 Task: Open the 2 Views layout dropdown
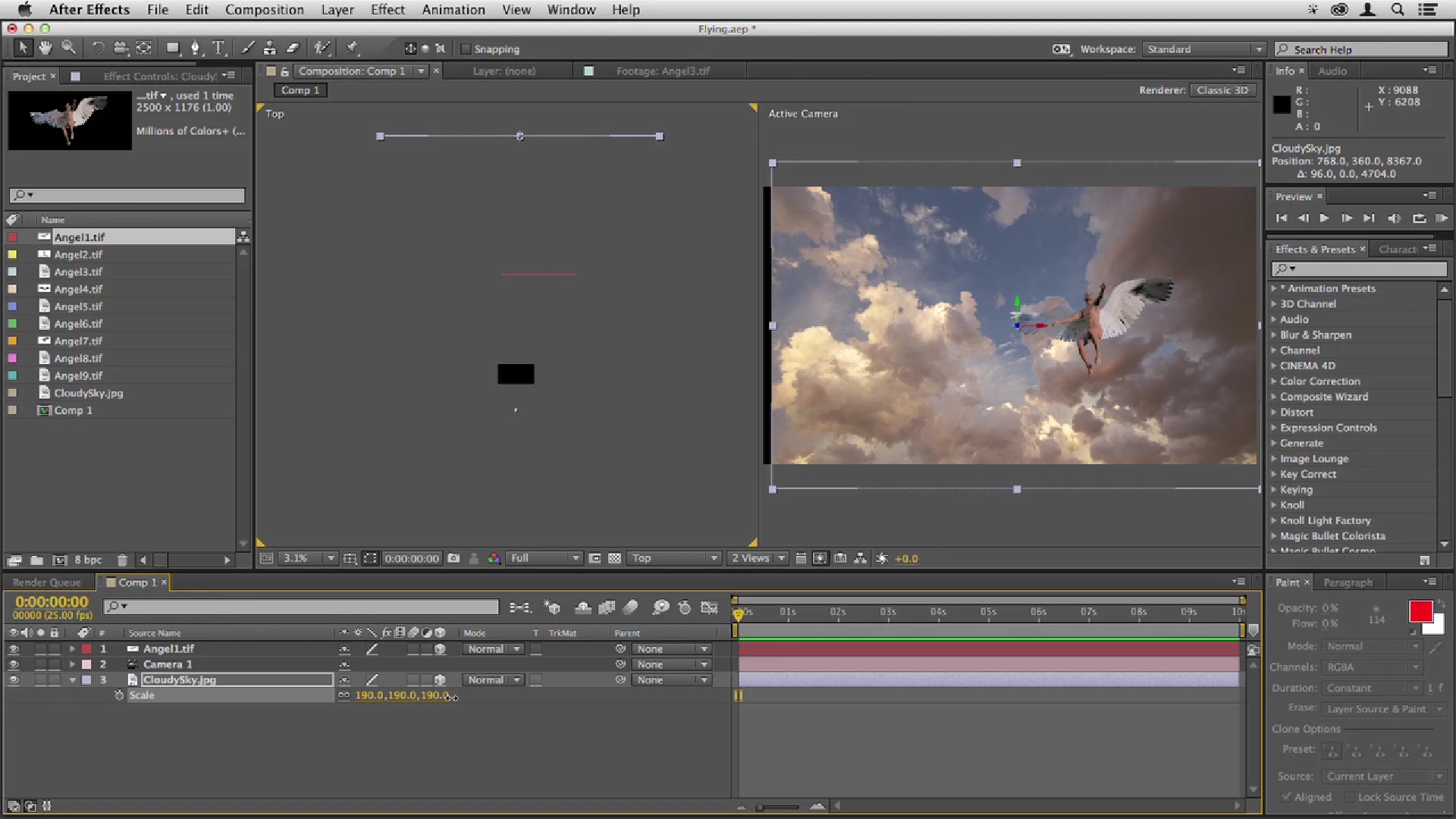click(x=758, y=559)
